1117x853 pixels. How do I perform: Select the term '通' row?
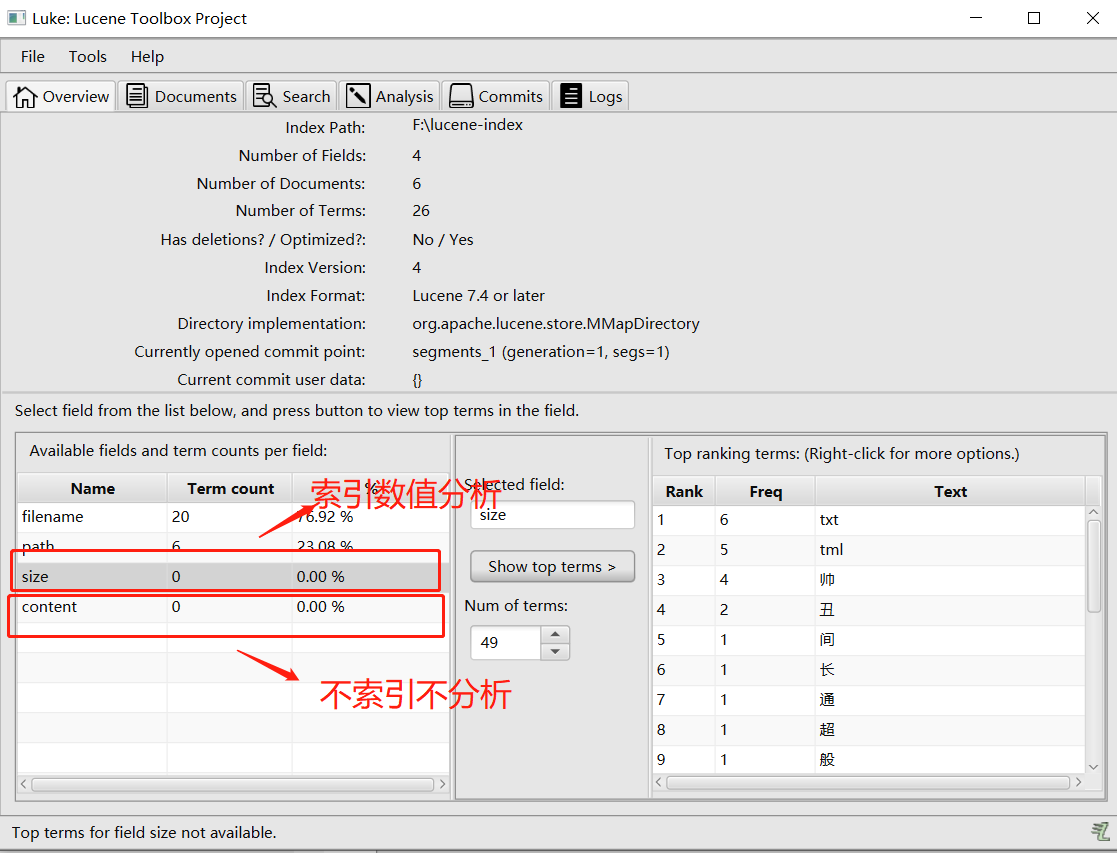point(869,700)
